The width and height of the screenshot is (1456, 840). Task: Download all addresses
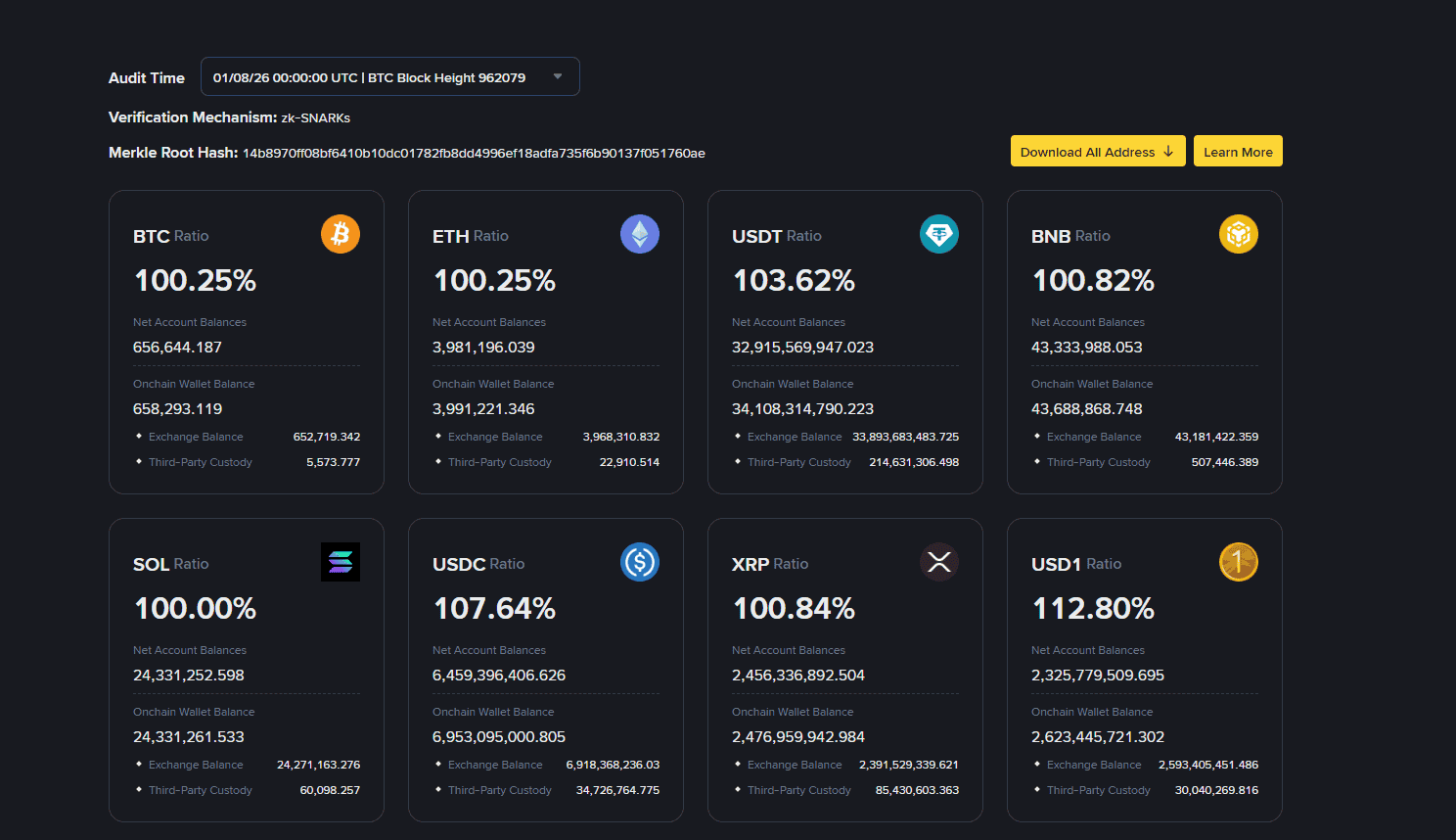(1098, 151)
